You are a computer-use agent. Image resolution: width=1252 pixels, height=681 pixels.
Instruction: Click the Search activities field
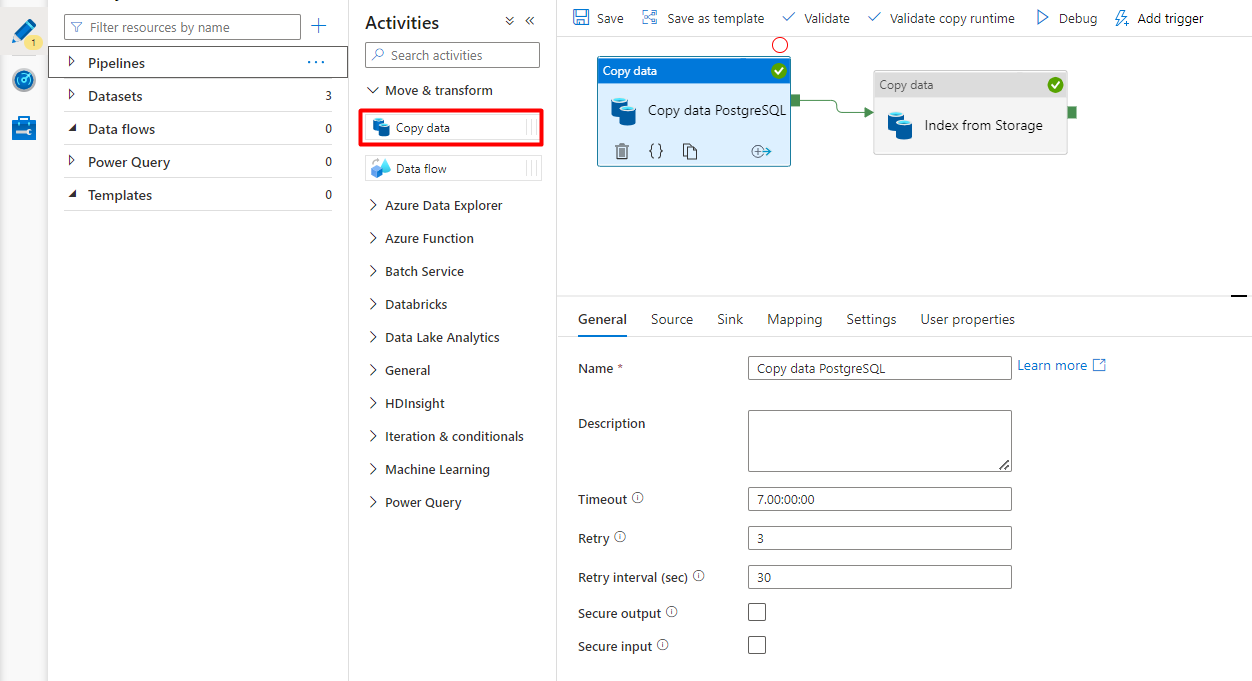click(453, 55)
